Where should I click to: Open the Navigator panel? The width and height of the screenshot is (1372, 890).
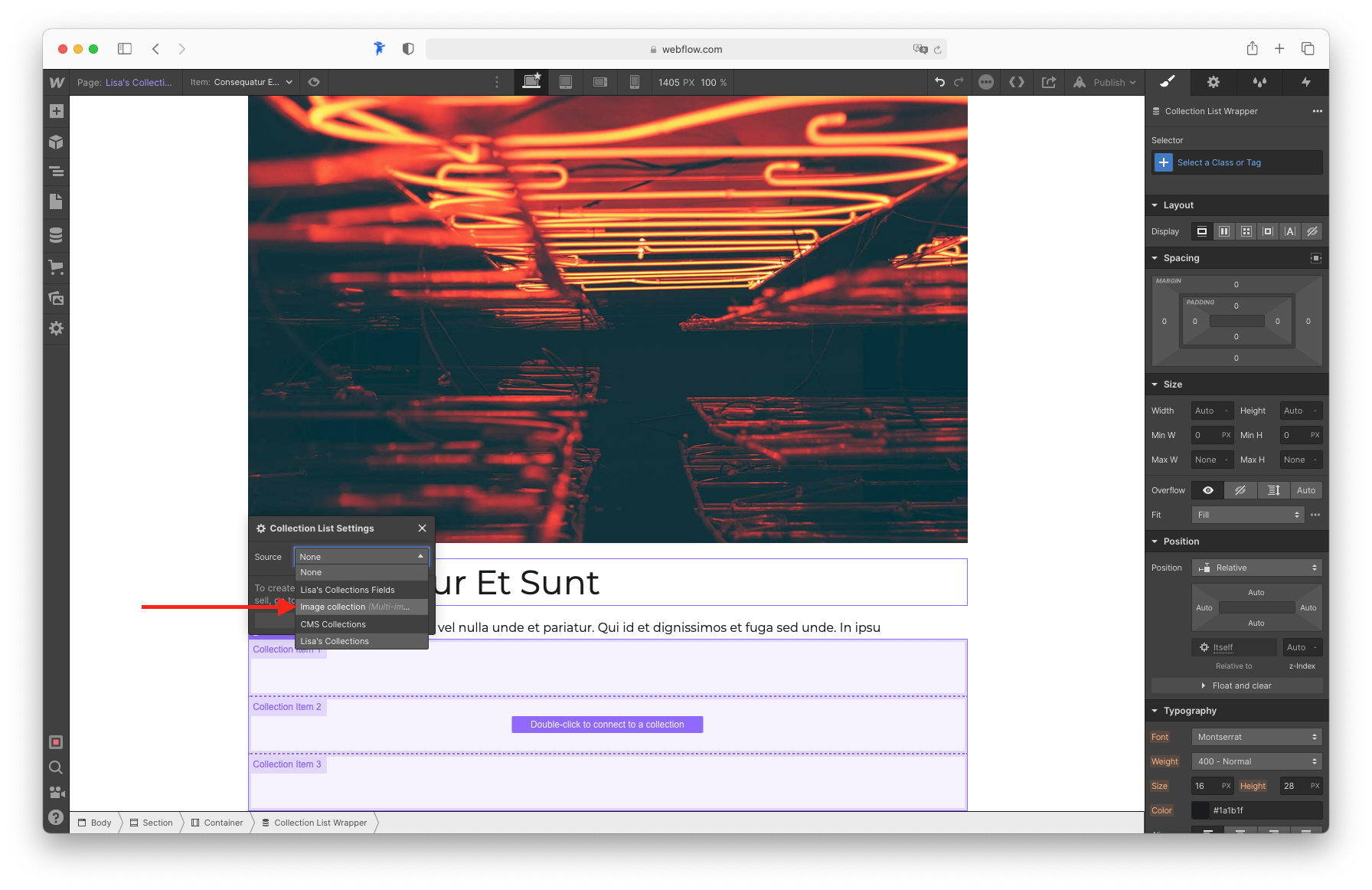click(56, 172)
